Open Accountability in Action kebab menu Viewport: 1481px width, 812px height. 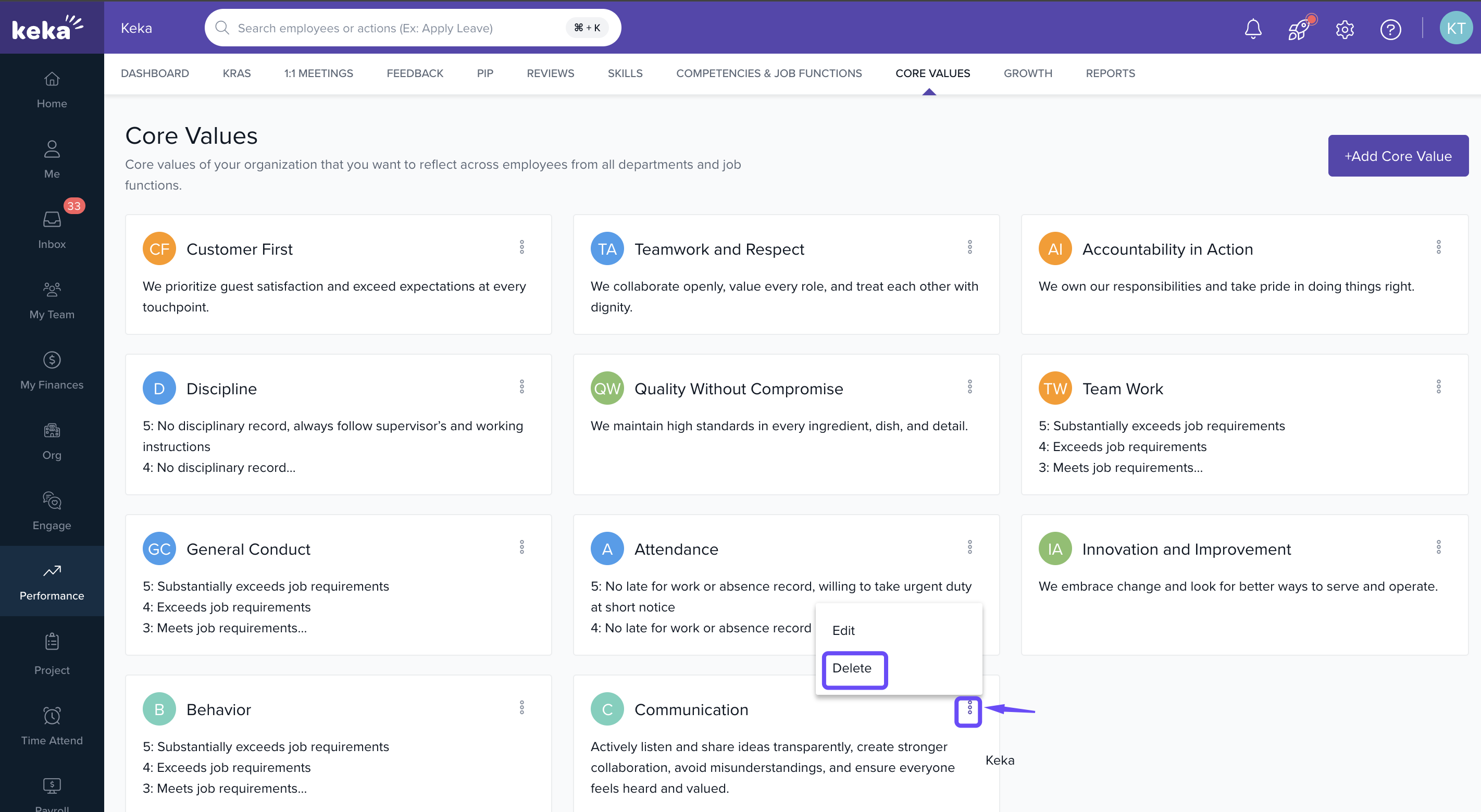[1438, 247]
